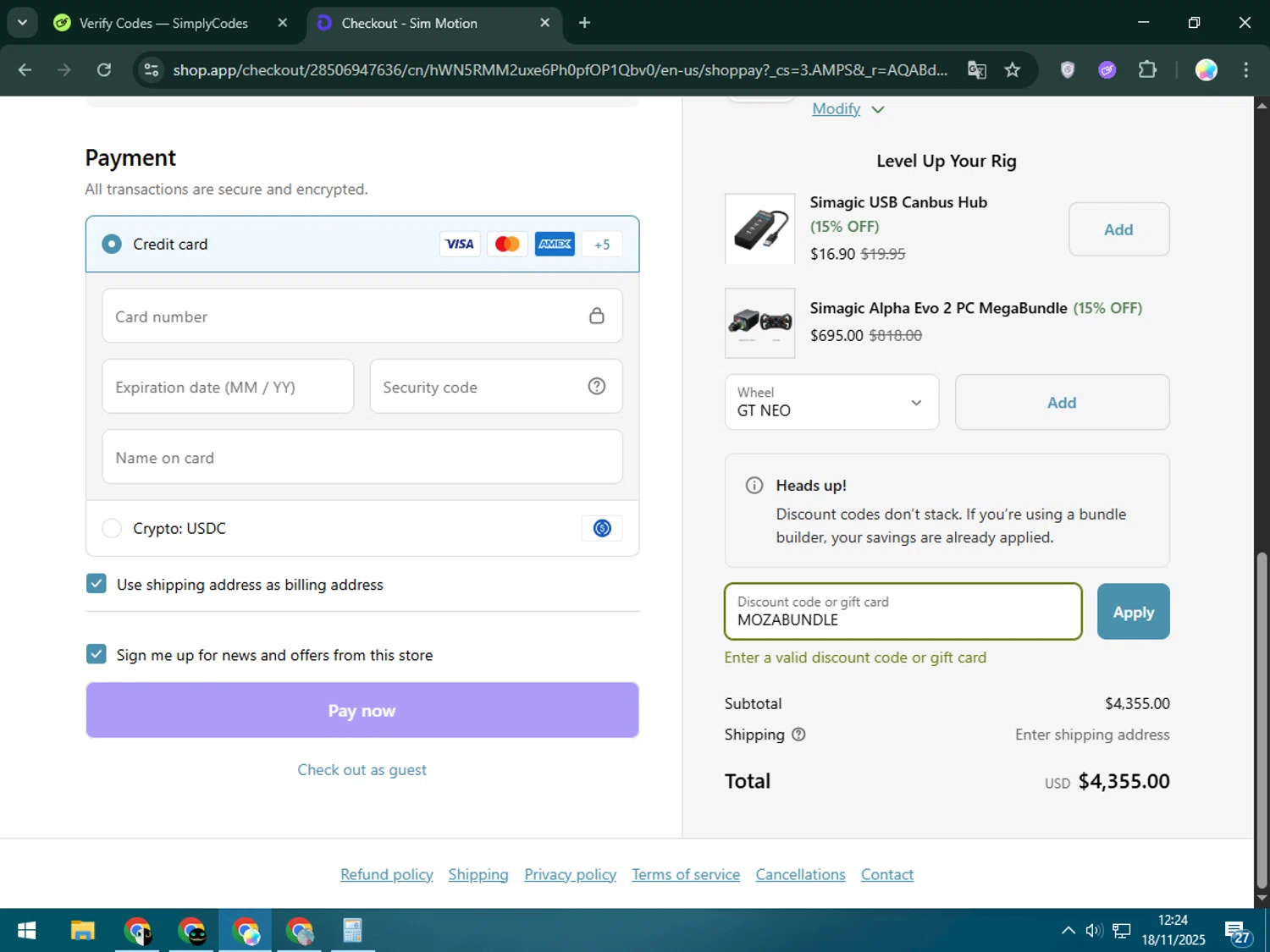Viewport: 1270px width, 952px height.
Task: Click the Security code field
Action: pos(496,387)
